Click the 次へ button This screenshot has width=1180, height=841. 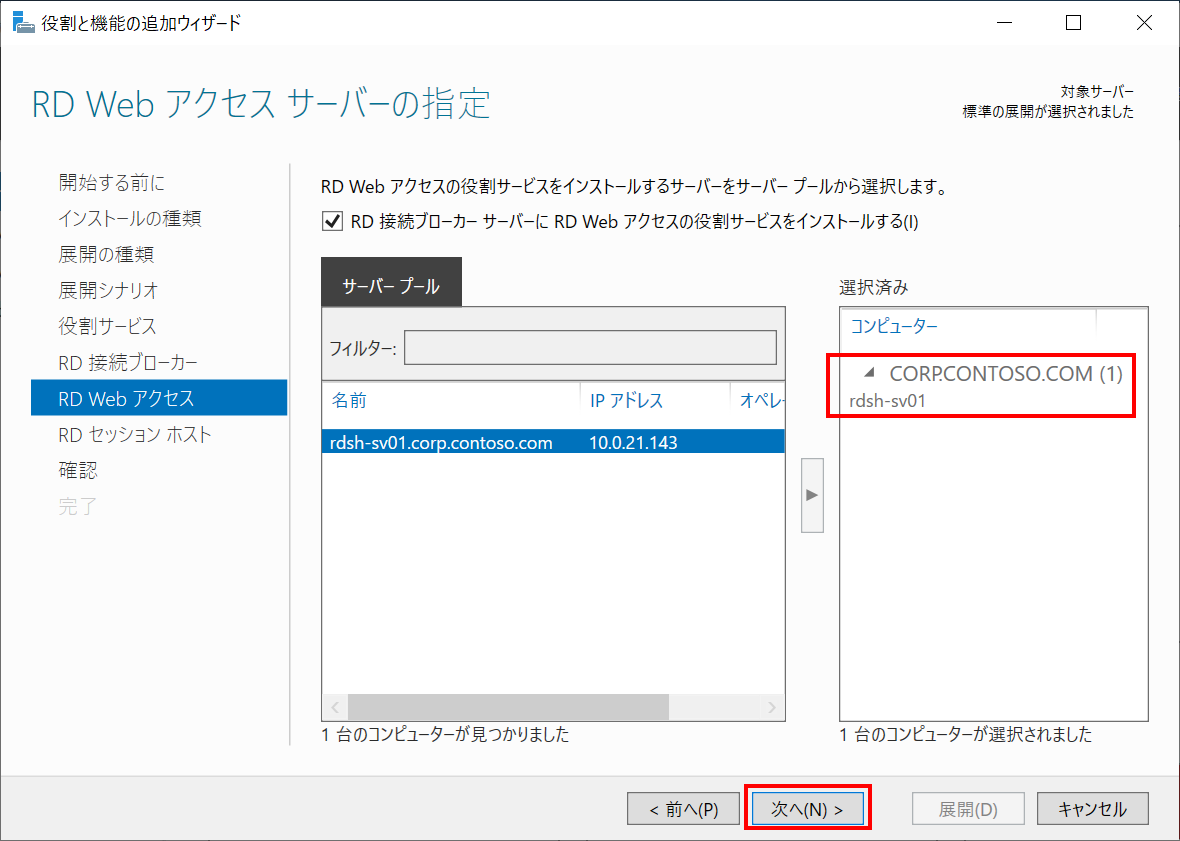(807, 808)
